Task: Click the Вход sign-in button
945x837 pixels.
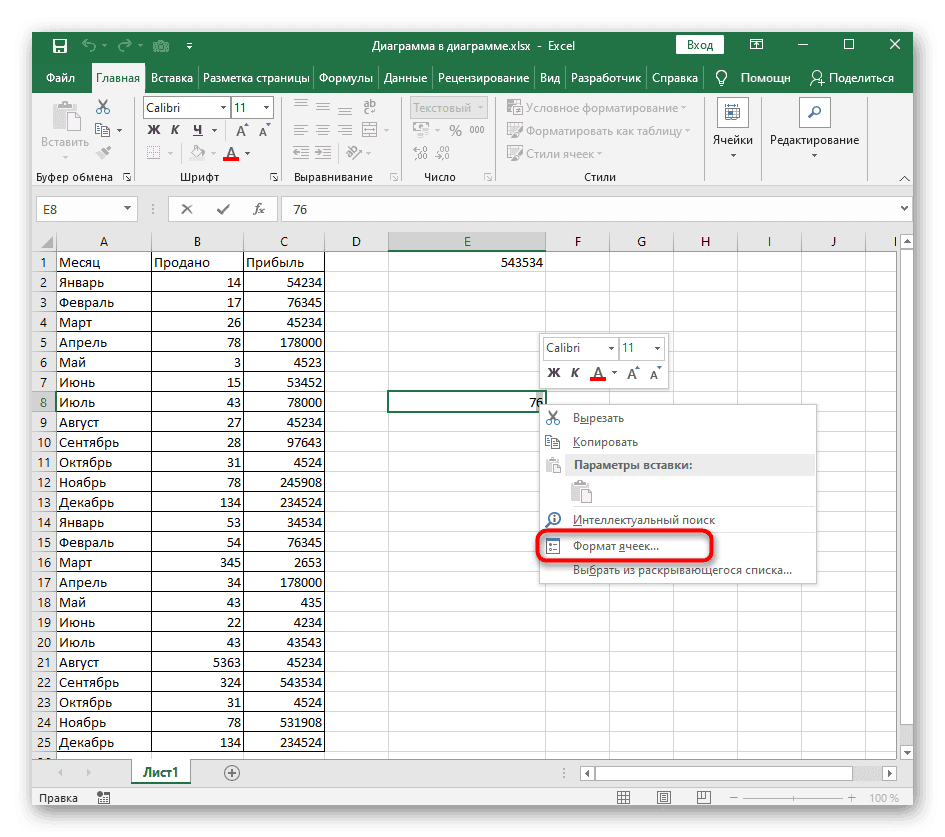Action: pos(700,45)
